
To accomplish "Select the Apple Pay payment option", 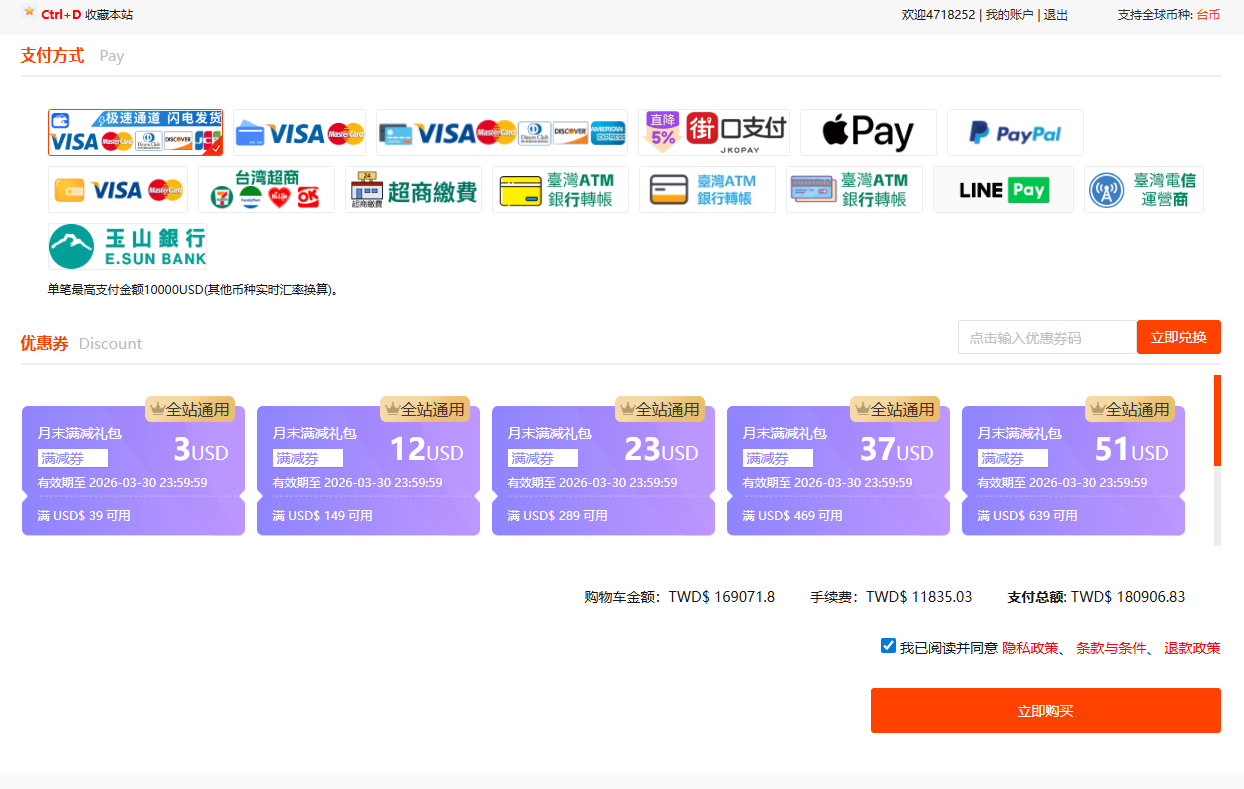I will (x=868, y=132).
